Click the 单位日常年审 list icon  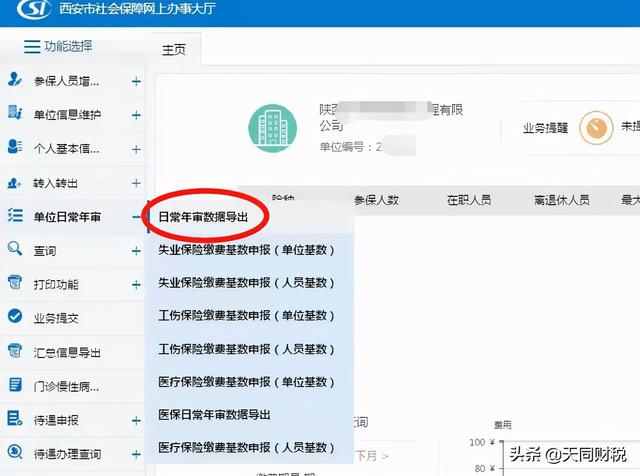(x=16, y=215)
